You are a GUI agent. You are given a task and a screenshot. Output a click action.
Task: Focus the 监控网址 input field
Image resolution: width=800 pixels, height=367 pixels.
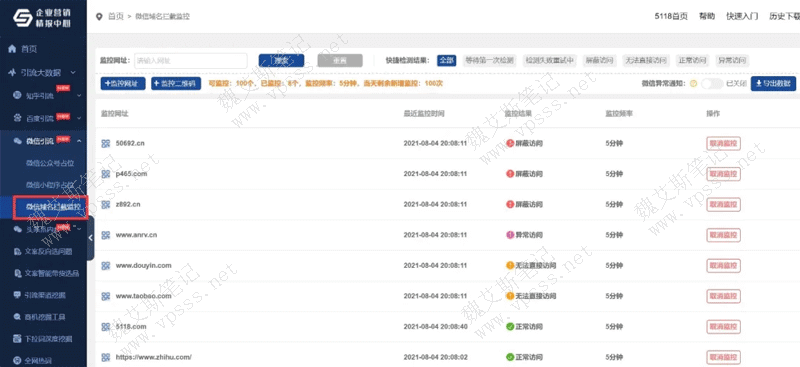point(191,61)
